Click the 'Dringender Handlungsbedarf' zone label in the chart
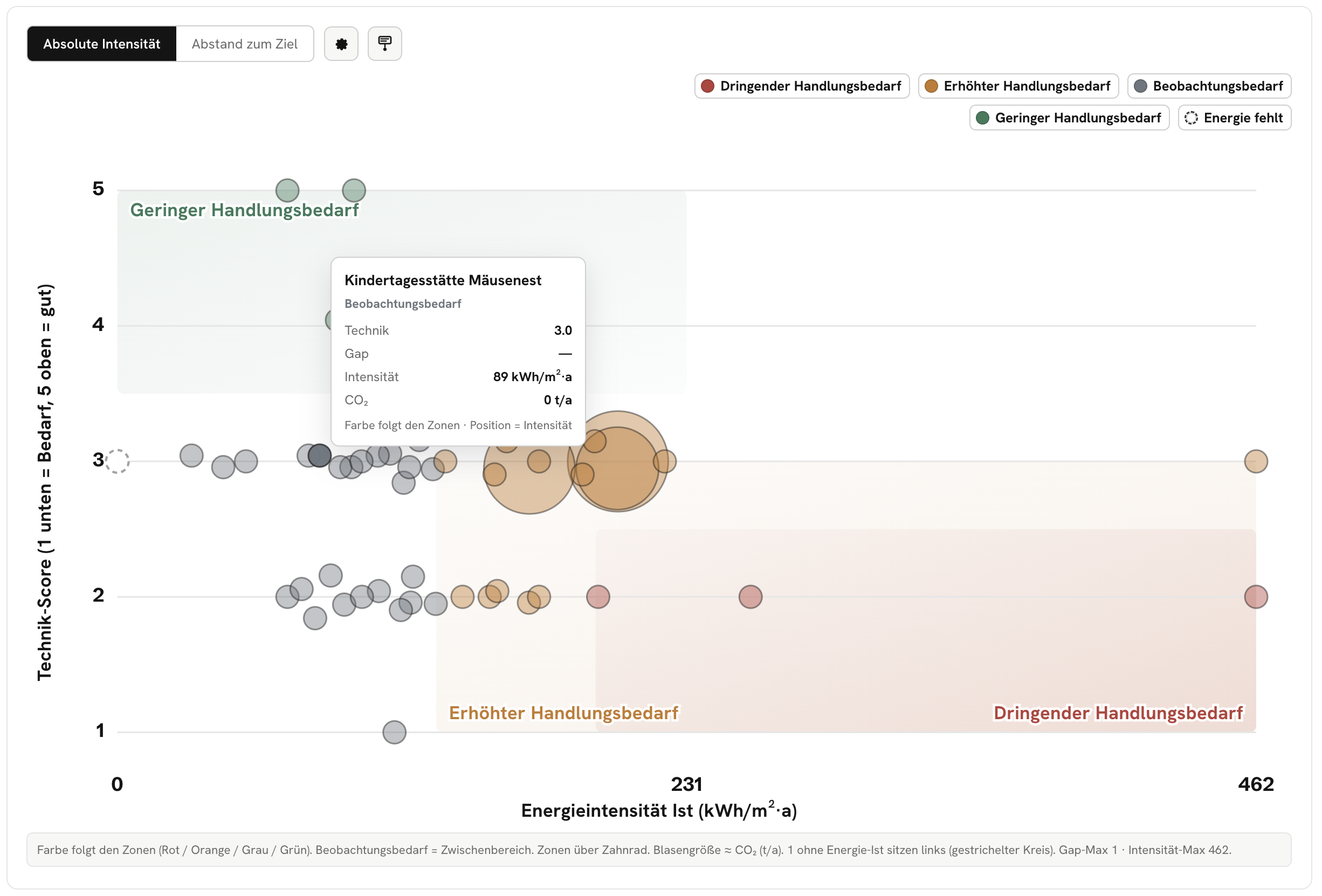Image resolution: width=1322 pixels, height=896 pixels. click(1117, 713)
